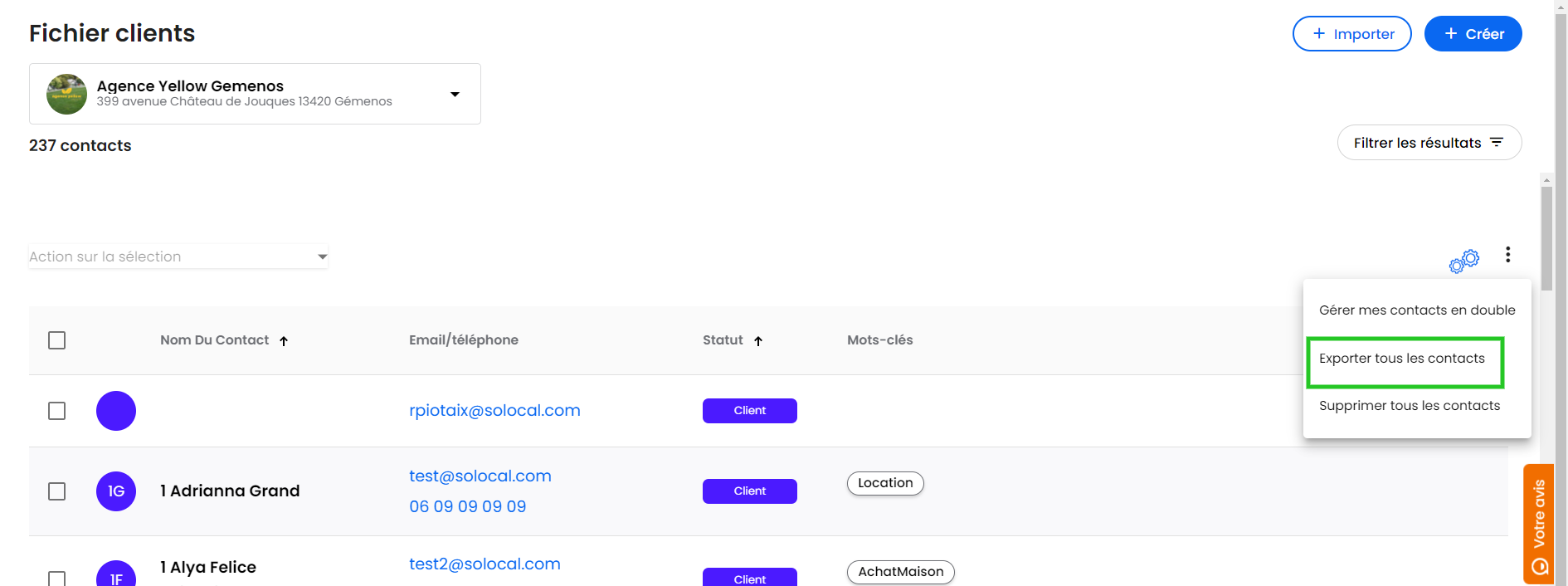1568x586 pixels.
Task: Open the three-dot more options menu
Action: (x=1507, y=255)
